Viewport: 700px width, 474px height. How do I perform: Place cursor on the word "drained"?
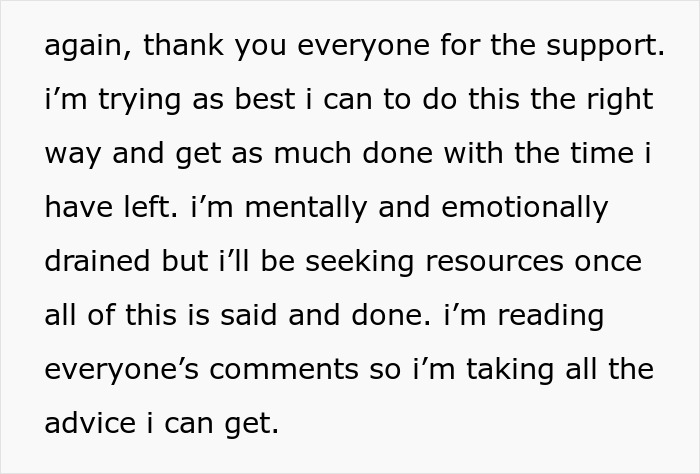click(97, 261)
